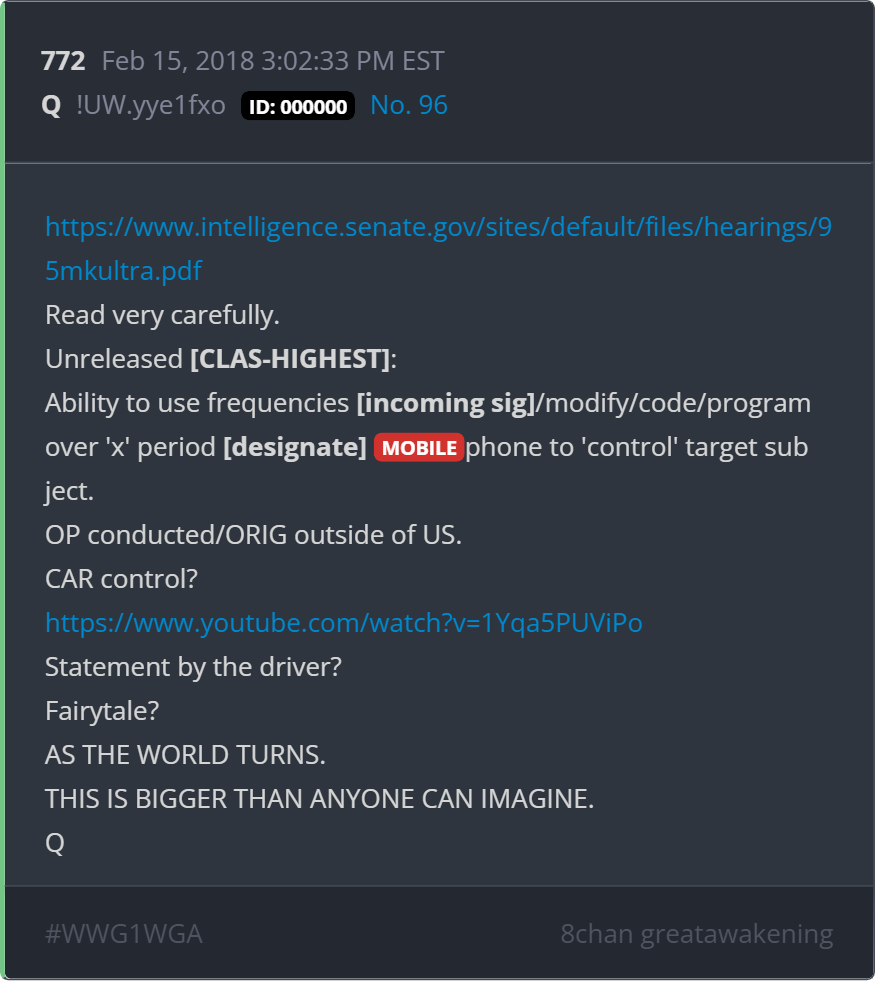876x982 pixels.
Task: Click the 'AS THE WORLD TURNS.' line
Action: [185, 755]
